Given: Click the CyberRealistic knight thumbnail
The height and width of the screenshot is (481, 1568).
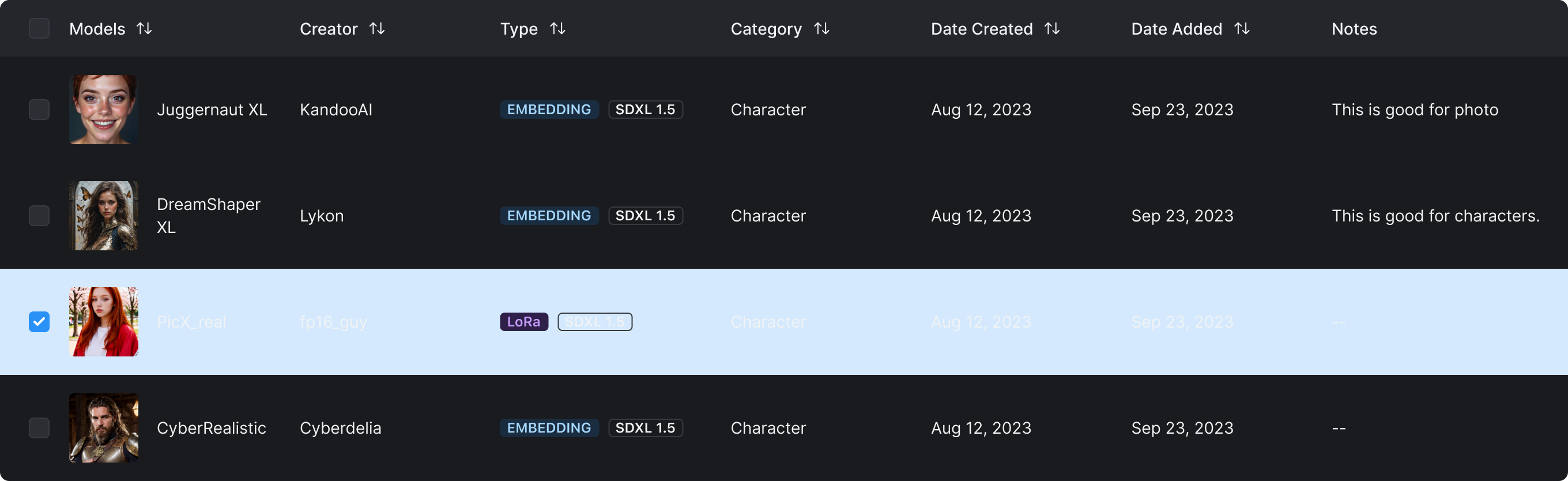Looking at the screenshot, I should 104,427.
